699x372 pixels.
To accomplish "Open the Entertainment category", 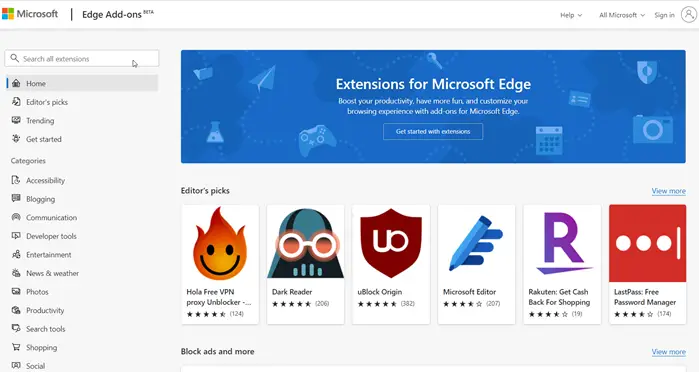I will point(49,255).
